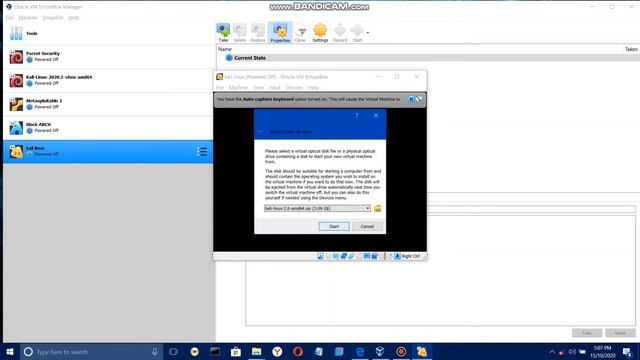640x360 pixels.
Task: Click the volume icon in system tray
Action: [572, 352]
